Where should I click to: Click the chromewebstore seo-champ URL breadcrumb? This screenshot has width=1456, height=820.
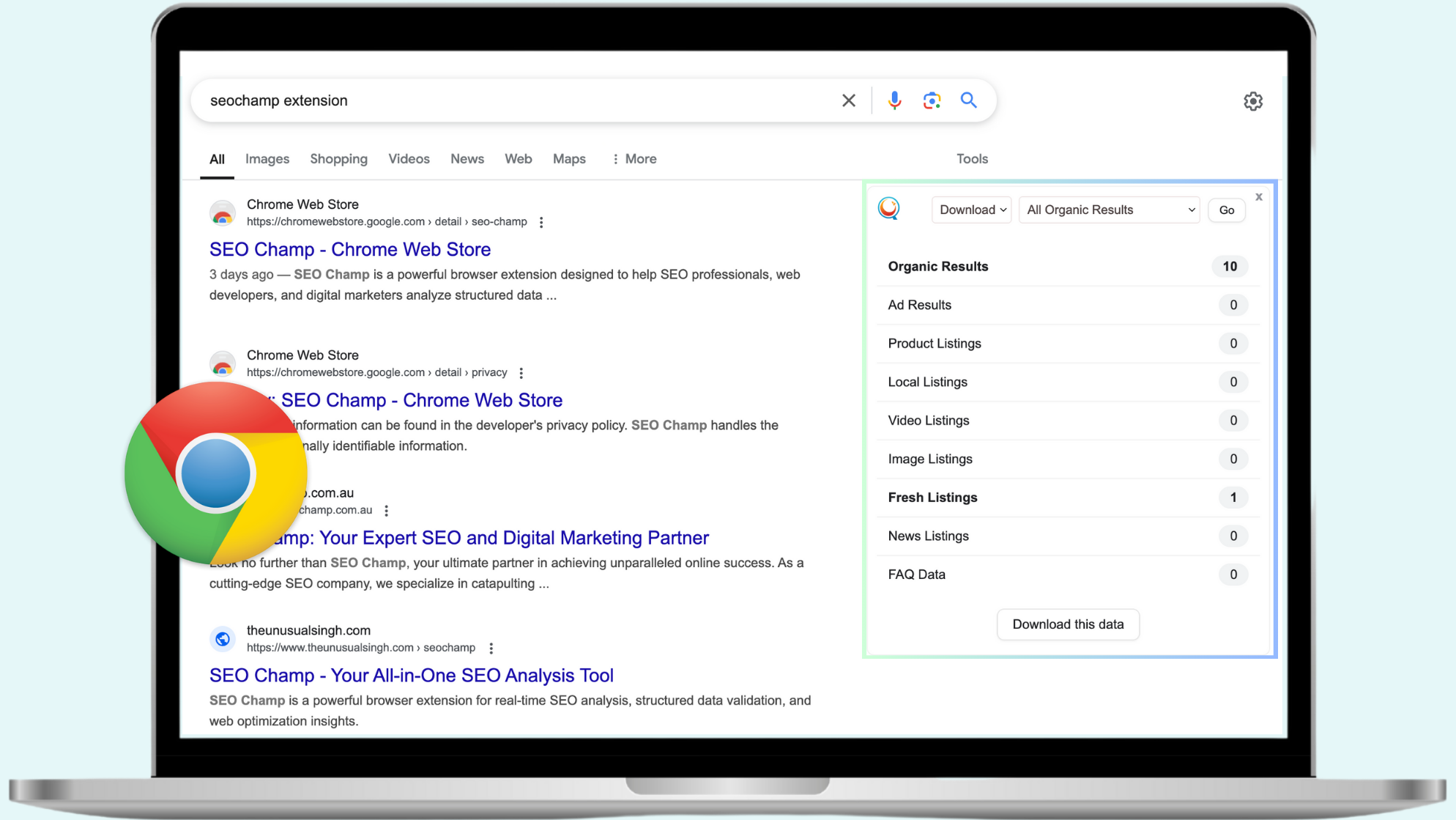pyautogui.click(x=387, y=221)
